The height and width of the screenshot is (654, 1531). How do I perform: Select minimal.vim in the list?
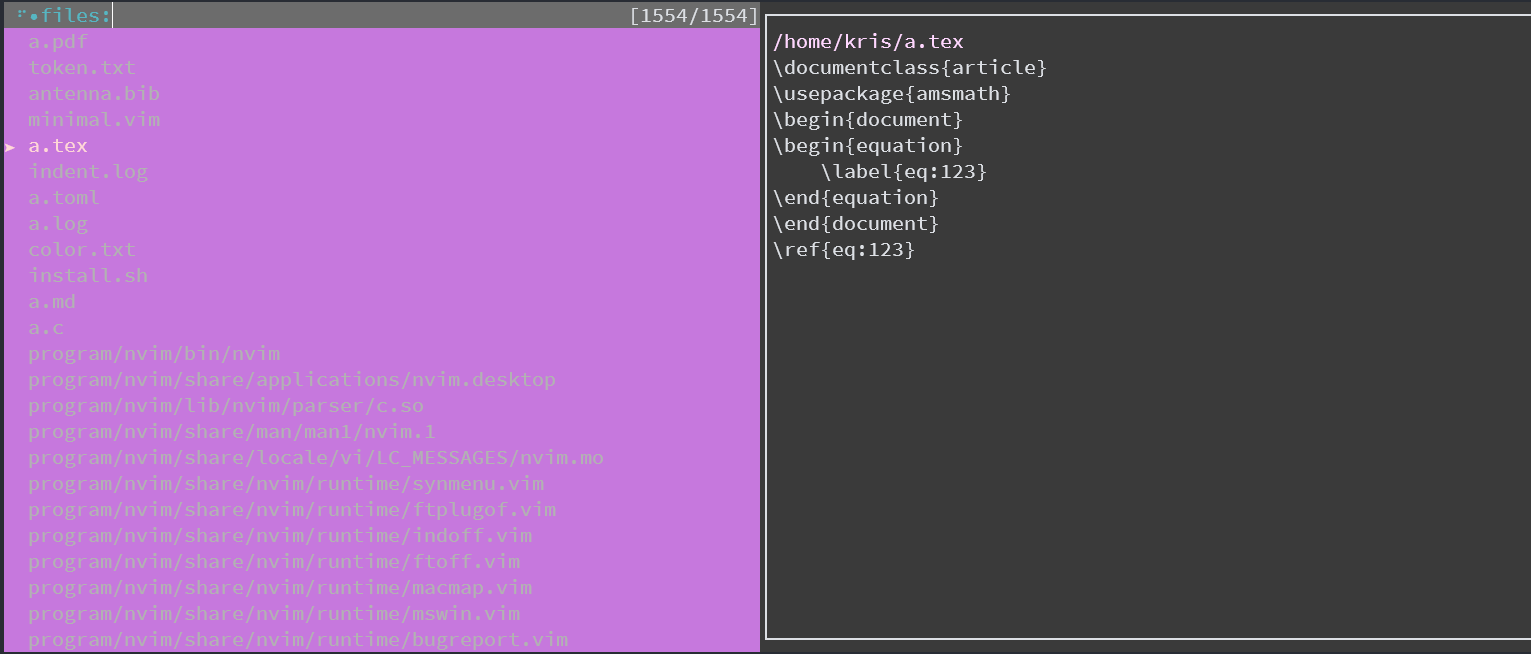[93, 119]
